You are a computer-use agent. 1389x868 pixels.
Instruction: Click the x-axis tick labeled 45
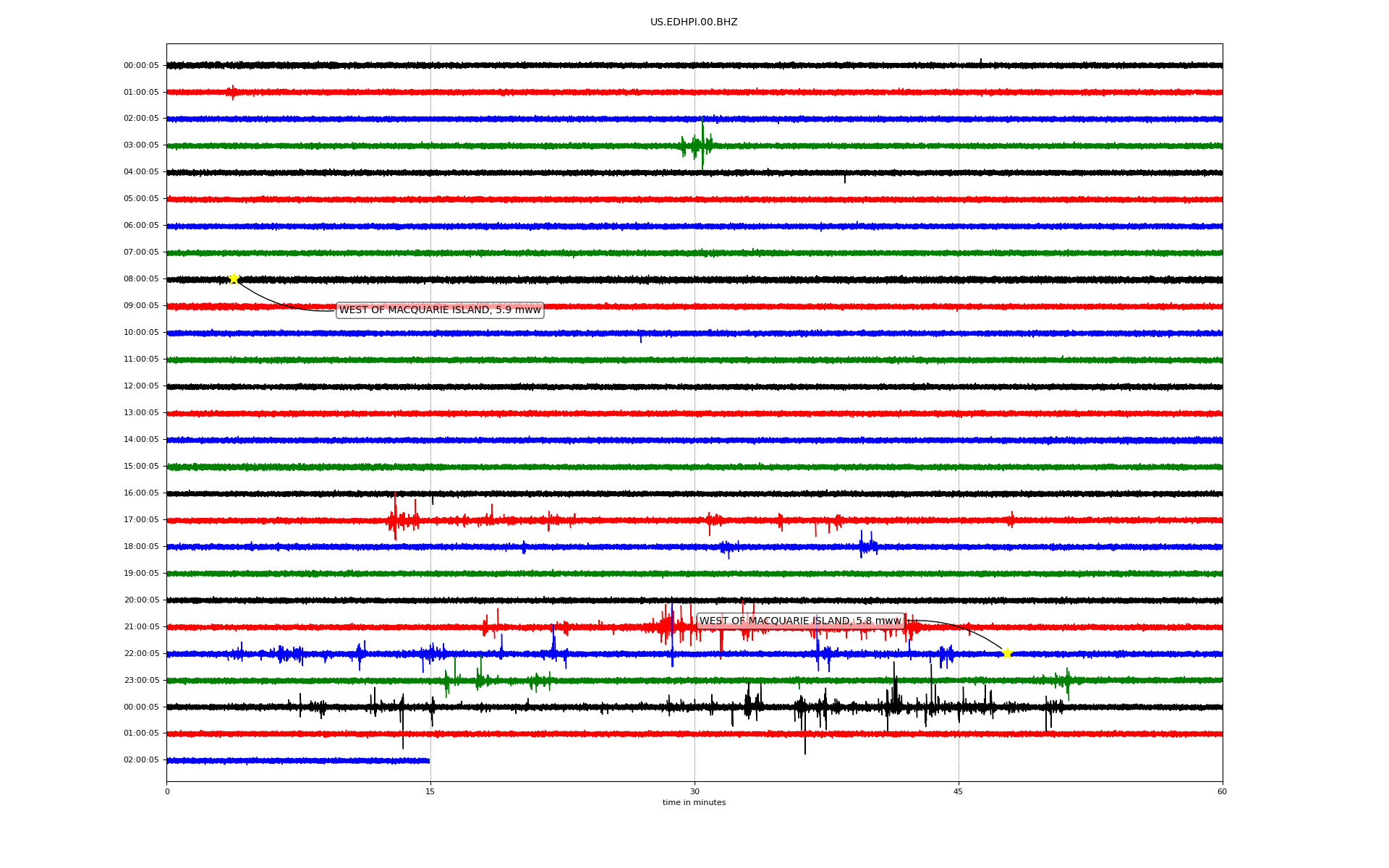click(x=959, y=791)
